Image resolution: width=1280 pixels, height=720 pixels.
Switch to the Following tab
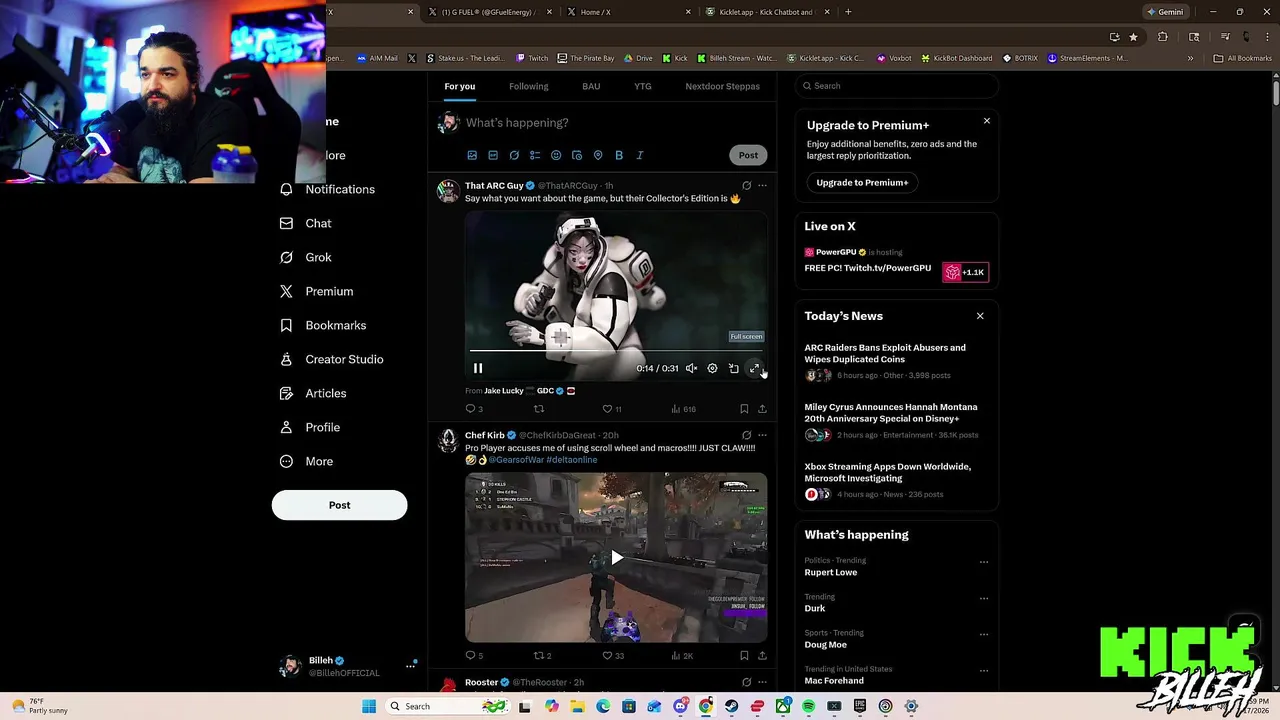pyautogui.click(x=528, y=86)
